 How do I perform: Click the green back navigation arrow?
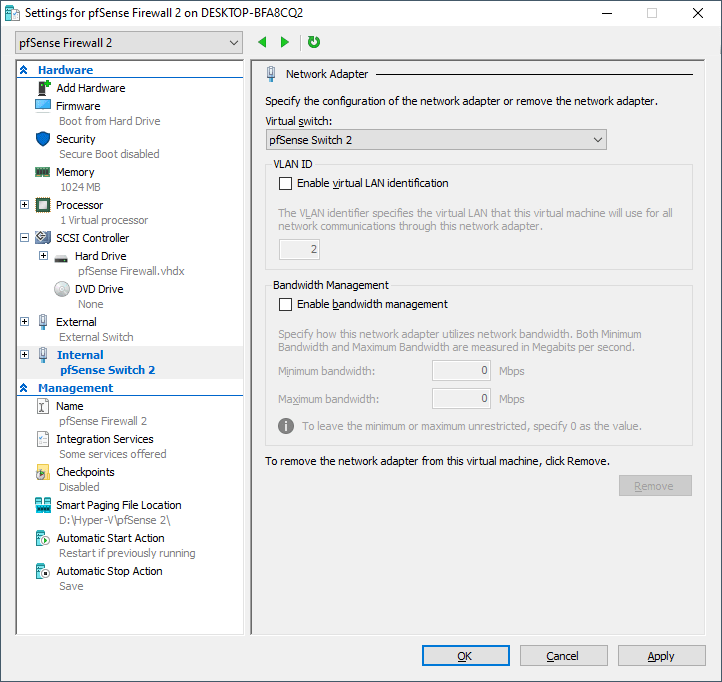tap(262, 42)
